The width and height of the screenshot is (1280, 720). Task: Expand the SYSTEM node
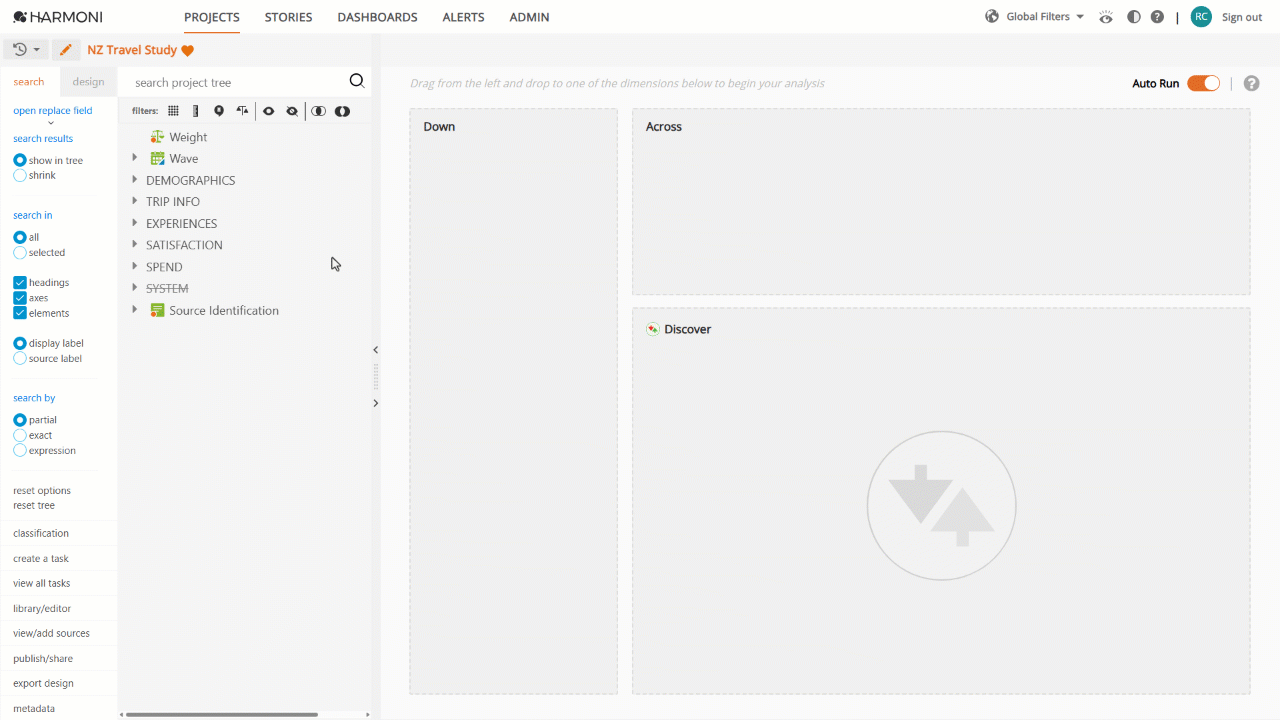(x=135, y=288)
